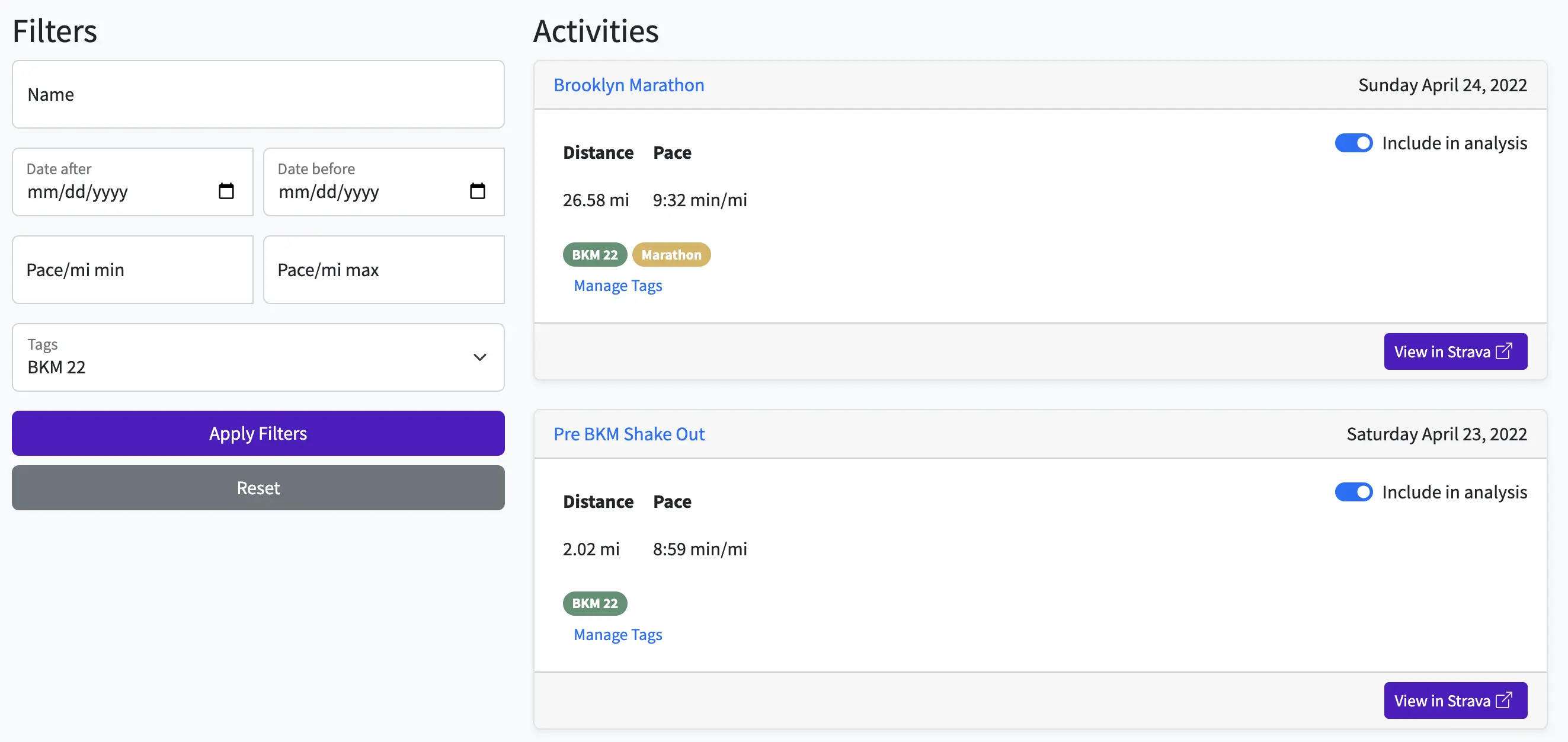Click the yellow Marathon tag badge

click(x=671, y=254)
